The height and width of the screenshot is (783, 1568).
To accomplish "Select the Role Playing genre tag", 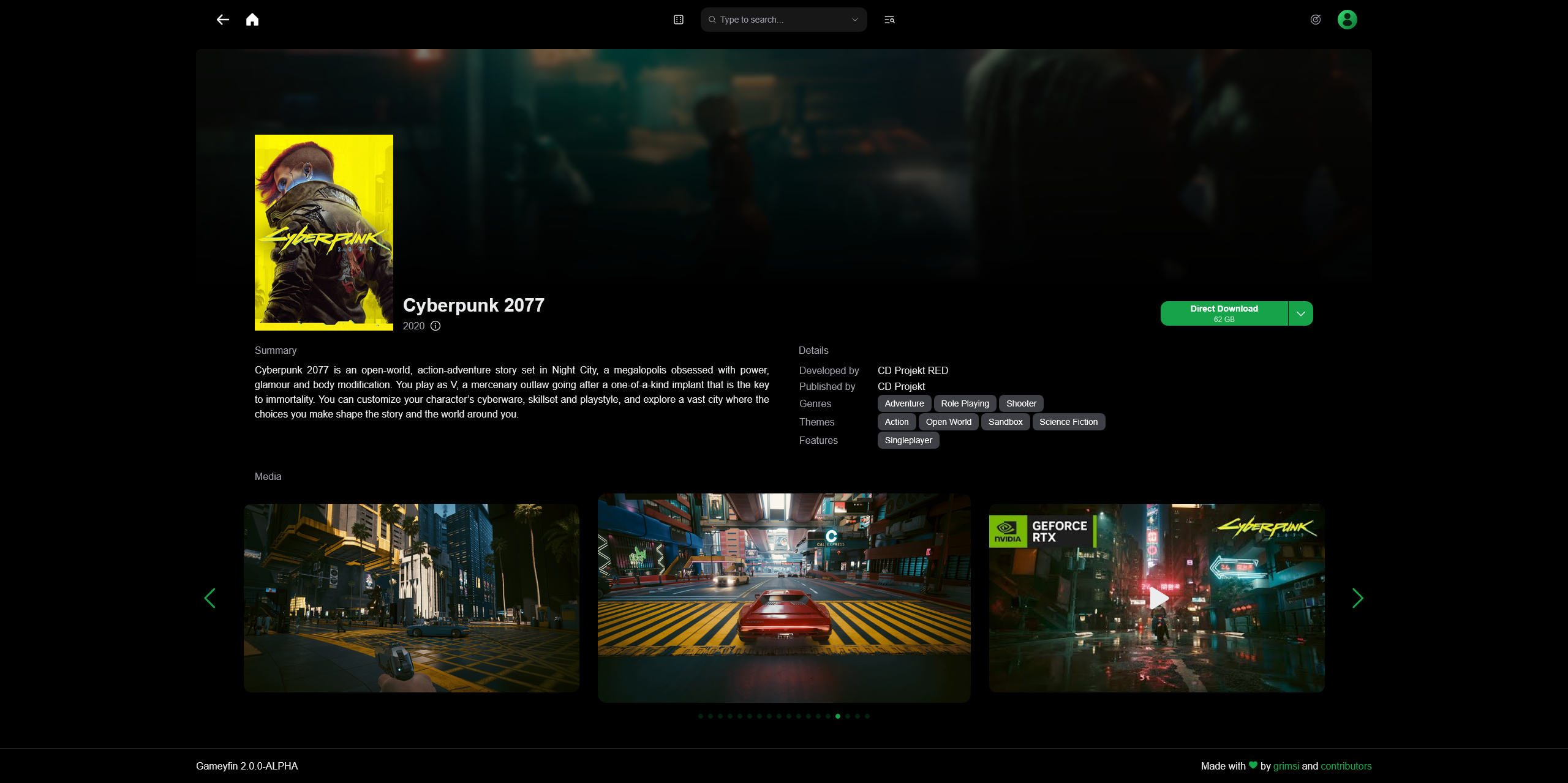I will pos(965,403).
